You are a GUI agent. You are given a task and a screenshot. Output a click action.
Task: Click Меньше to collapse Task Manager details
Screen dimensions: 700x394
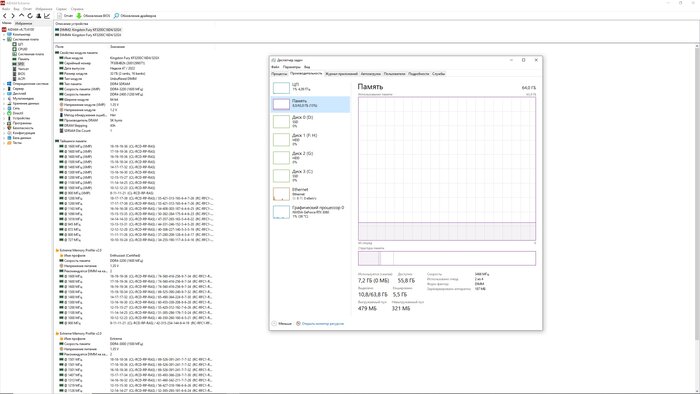click(x=282, y=323)
